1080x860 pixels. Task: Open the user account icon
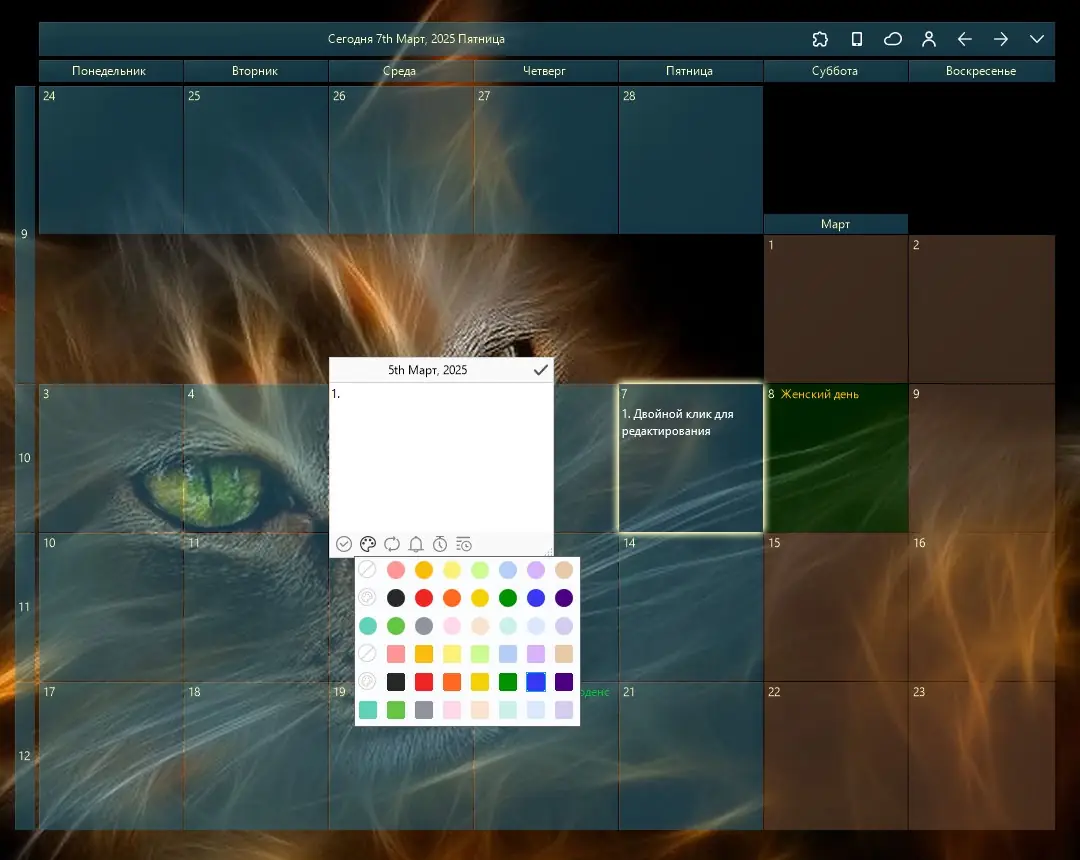pos(929,39)
